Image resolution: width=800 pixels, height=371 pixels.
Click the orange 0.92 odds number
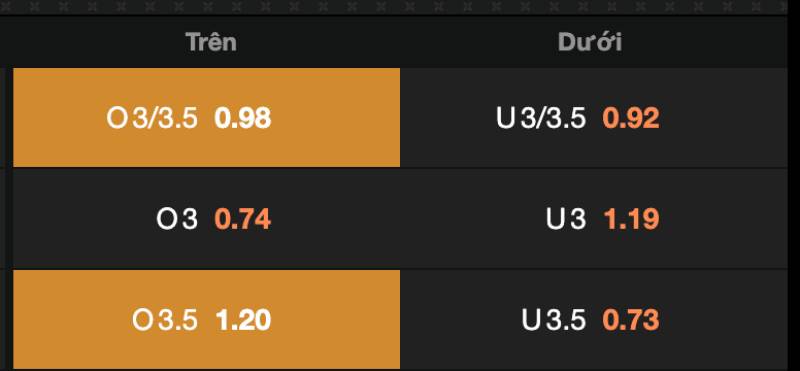coord(631,118)
